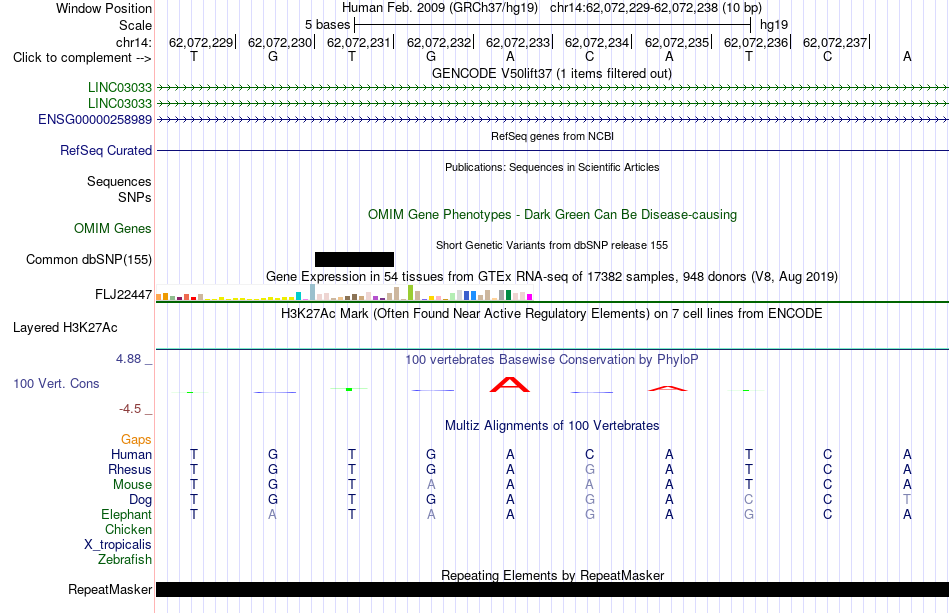Viewport: 950px width, 613px height.
Task: Select the Human species label
Action: pos(131,454)
